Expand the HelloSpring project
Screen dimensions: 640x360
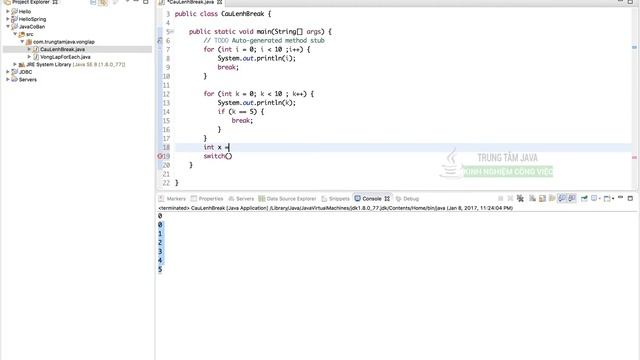tap(8, 19)
